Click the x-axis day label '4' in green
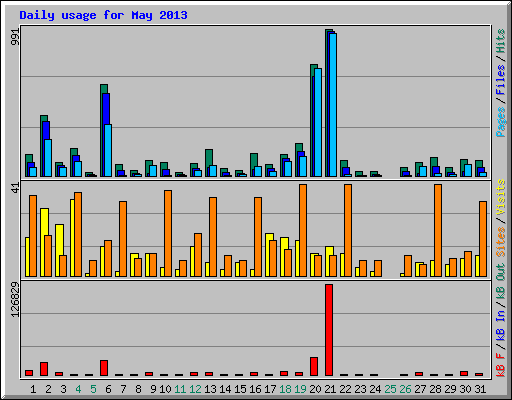 coord(78,389)
